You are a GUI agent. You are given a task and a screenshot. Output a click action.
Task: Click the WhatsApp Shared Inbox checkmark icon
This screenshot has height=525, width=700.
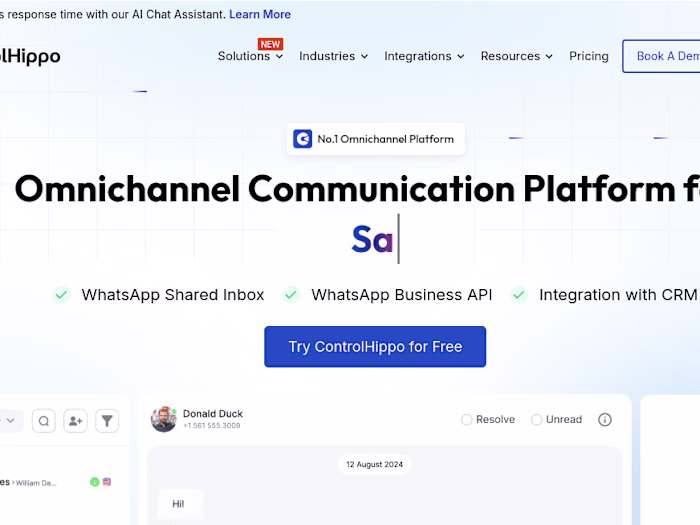point(62,295)
